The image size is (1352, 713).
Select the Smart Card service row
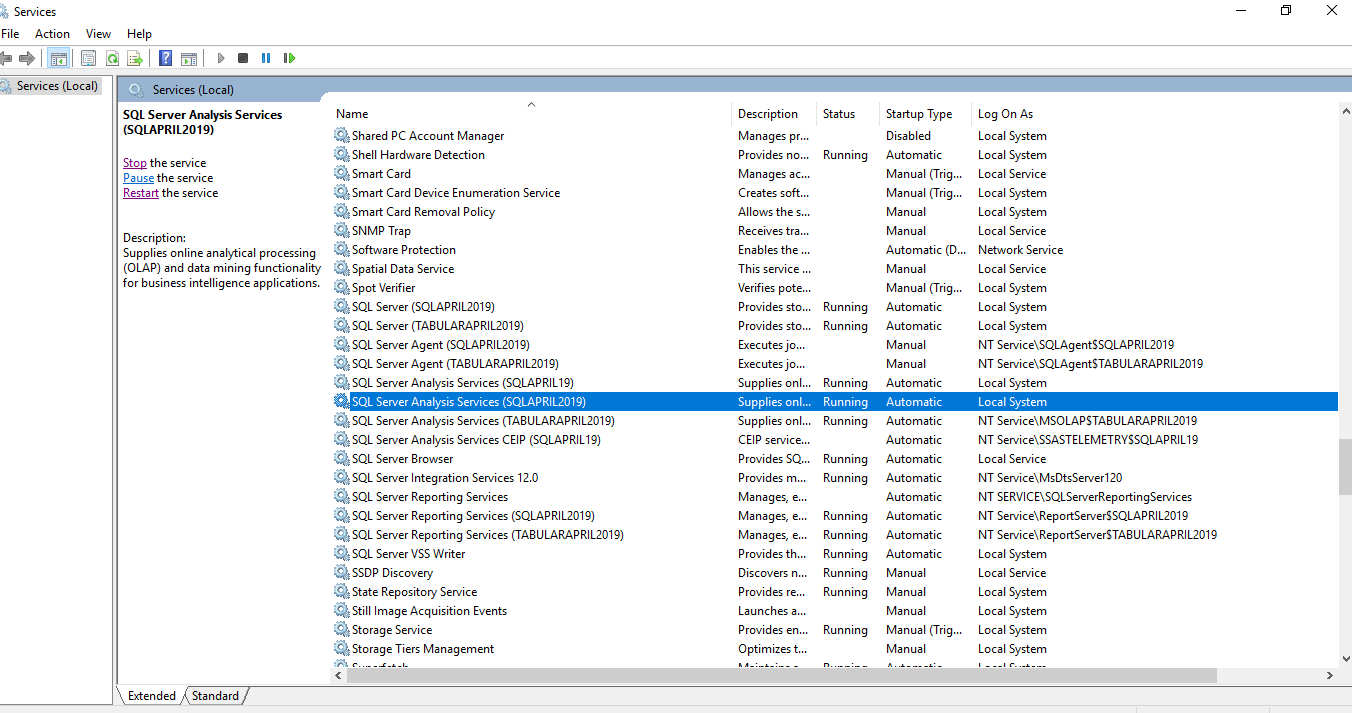pos(835,174)
